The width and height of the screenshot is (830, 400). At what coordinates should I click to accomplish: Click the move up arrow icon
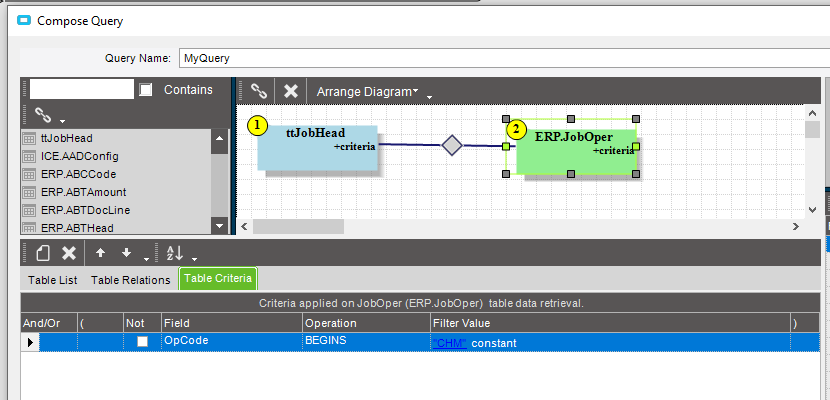pos(100,253)
